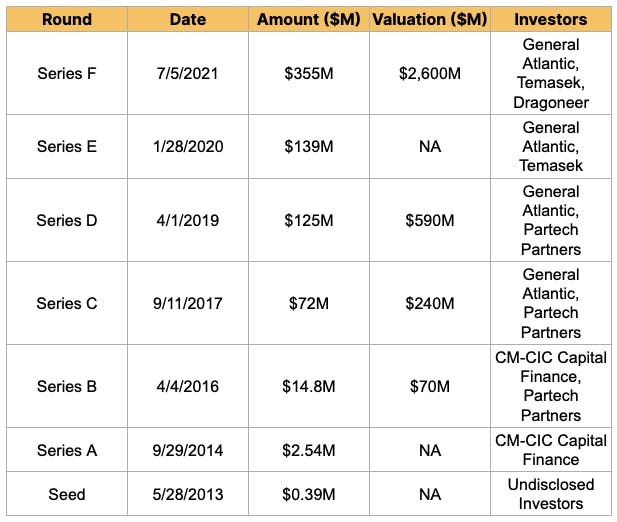This screenshot has width=617, height=522.
Task: Select the Series A round cell
Action: [x=67, y=450]
